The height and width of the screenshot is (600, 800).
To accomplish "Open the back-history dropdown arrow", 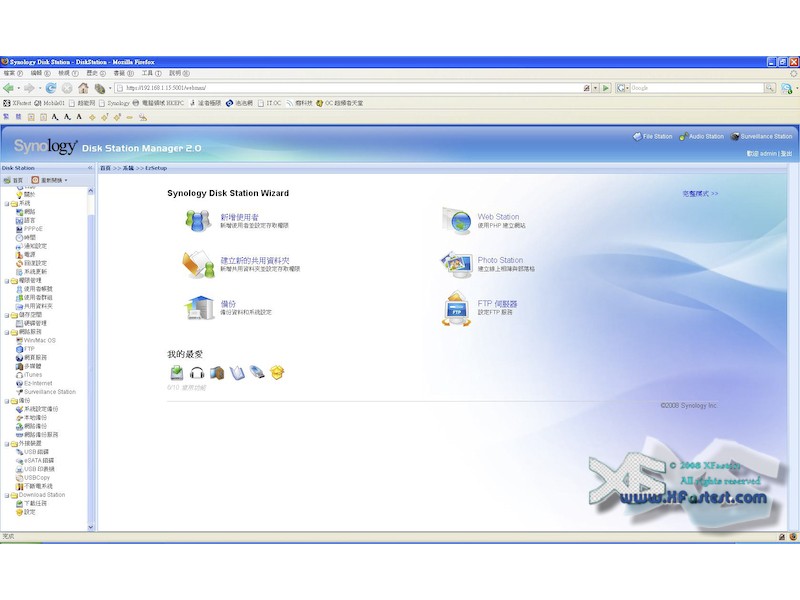I will 18,88.
